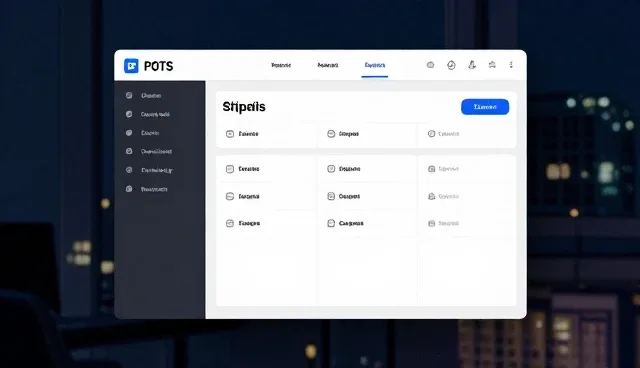This screenshot has width=640, height=368.
Task: Click the icon of the fifth dark sidebar item
Action: click(129, 170)
